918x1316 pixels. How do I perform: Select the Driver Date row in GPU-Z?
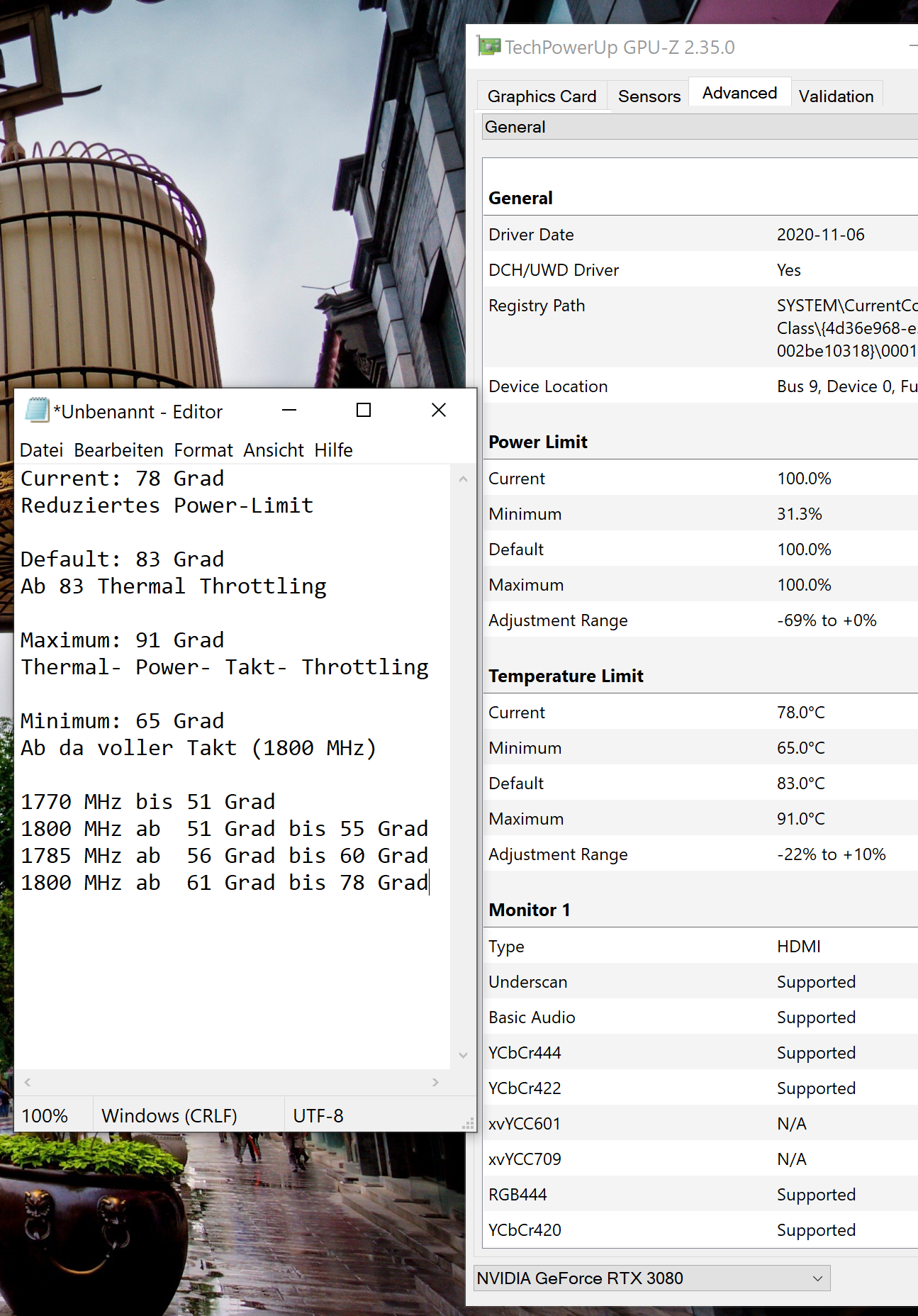tap(700, 235)
